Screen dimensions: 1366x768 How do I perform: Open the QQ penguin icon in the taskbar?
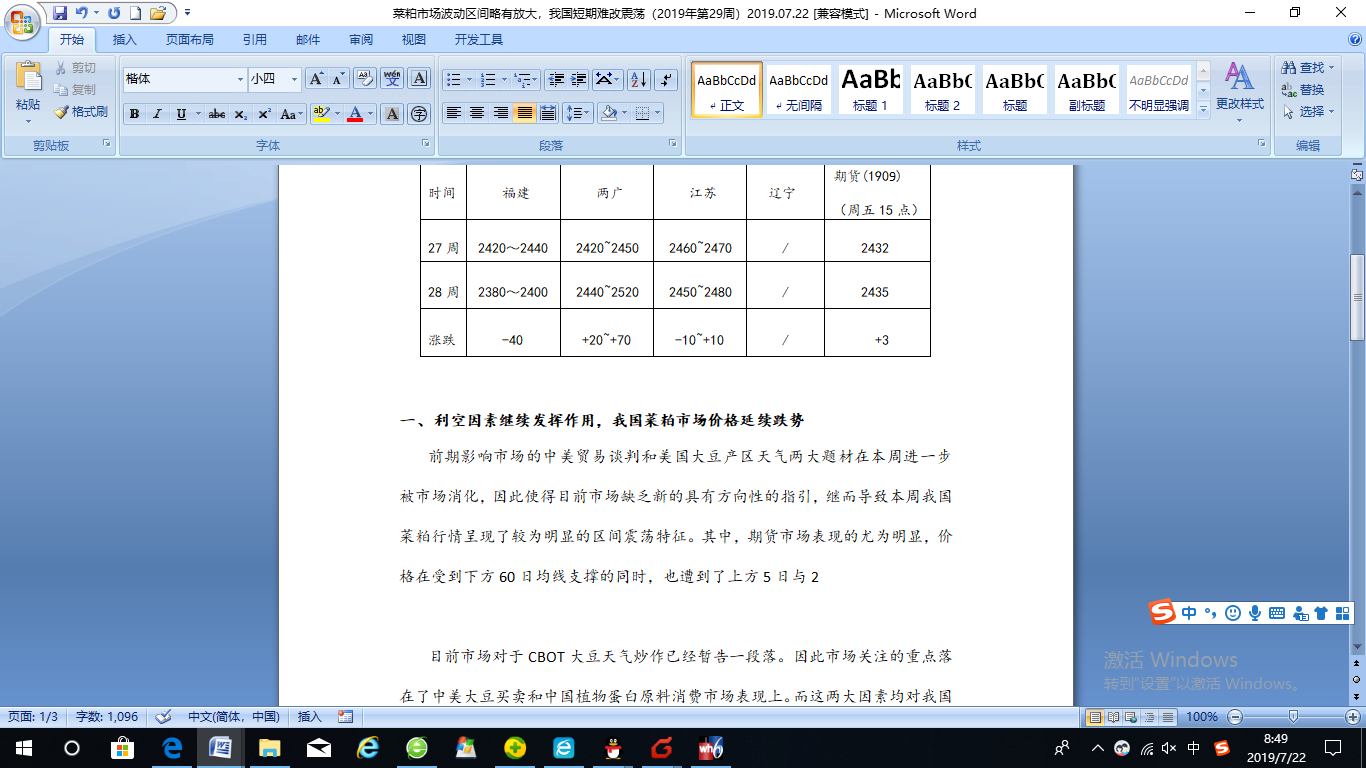(614, 747)
